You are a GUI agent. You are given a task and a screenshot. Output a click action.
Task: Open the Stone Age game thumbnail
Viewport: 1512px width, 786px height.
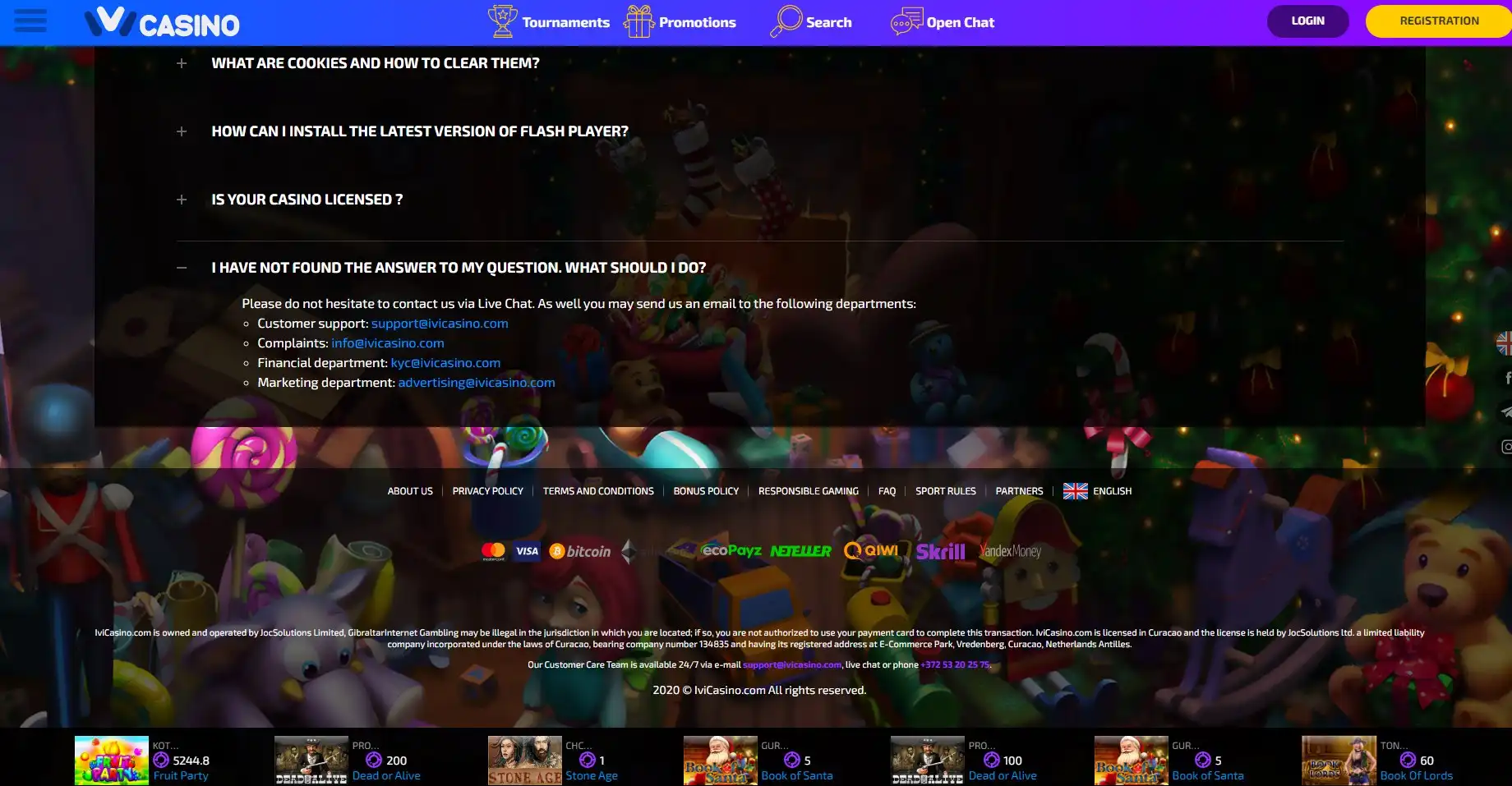[524, 760]
